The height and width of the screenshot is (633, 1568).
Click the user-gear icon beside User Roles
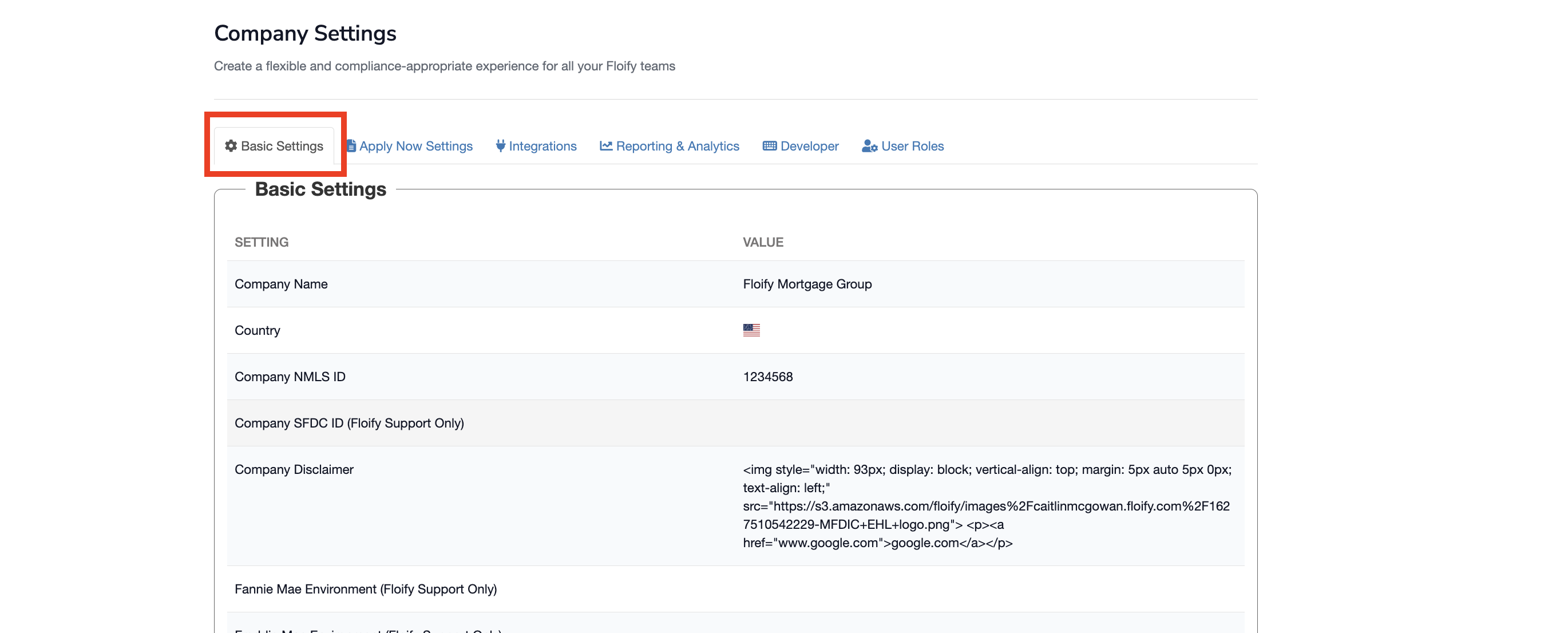pyautogui.click(x=869, y=146)
